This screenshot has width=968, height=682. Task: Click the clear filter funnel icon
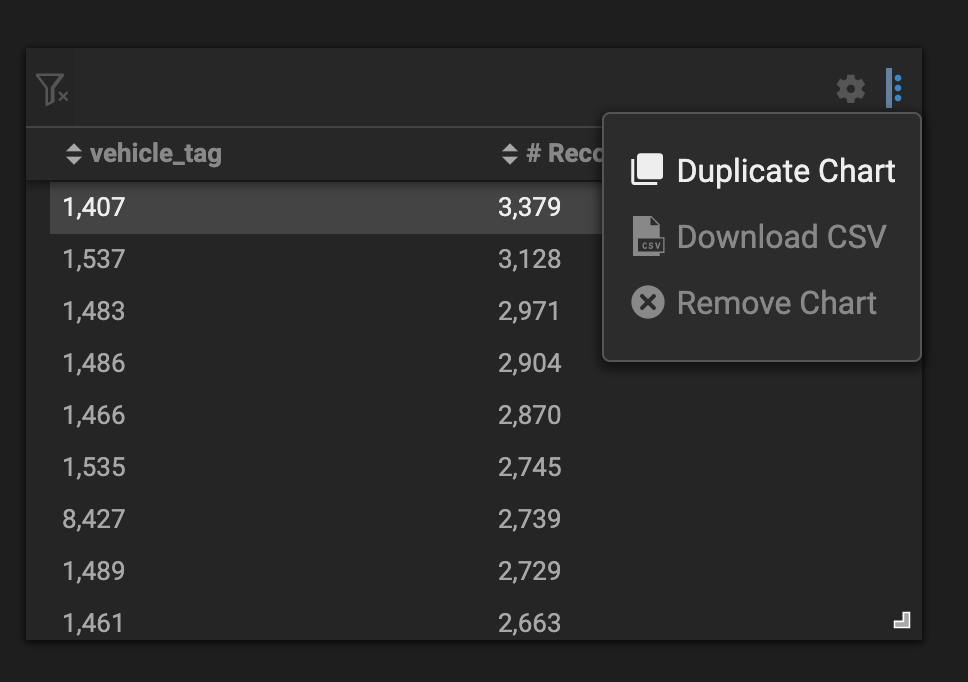pyautogui.click(x=52, y=89)
